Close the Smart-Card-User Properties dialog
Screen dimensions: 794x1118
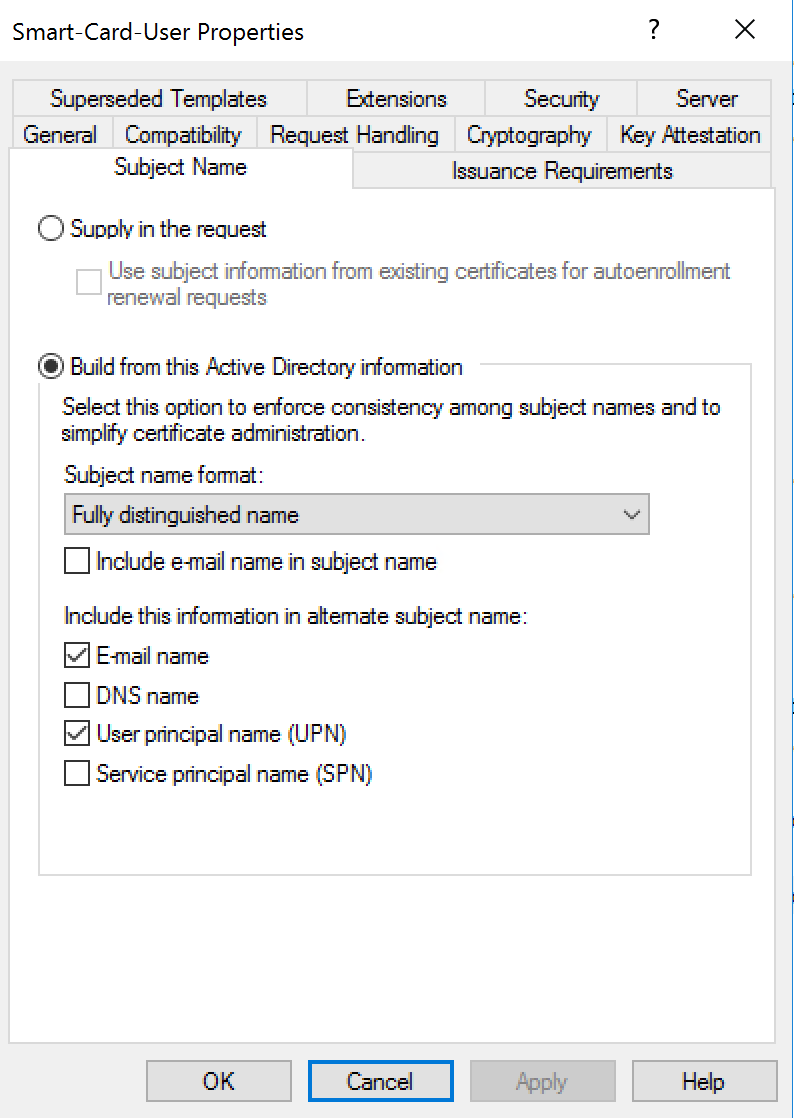745,30
